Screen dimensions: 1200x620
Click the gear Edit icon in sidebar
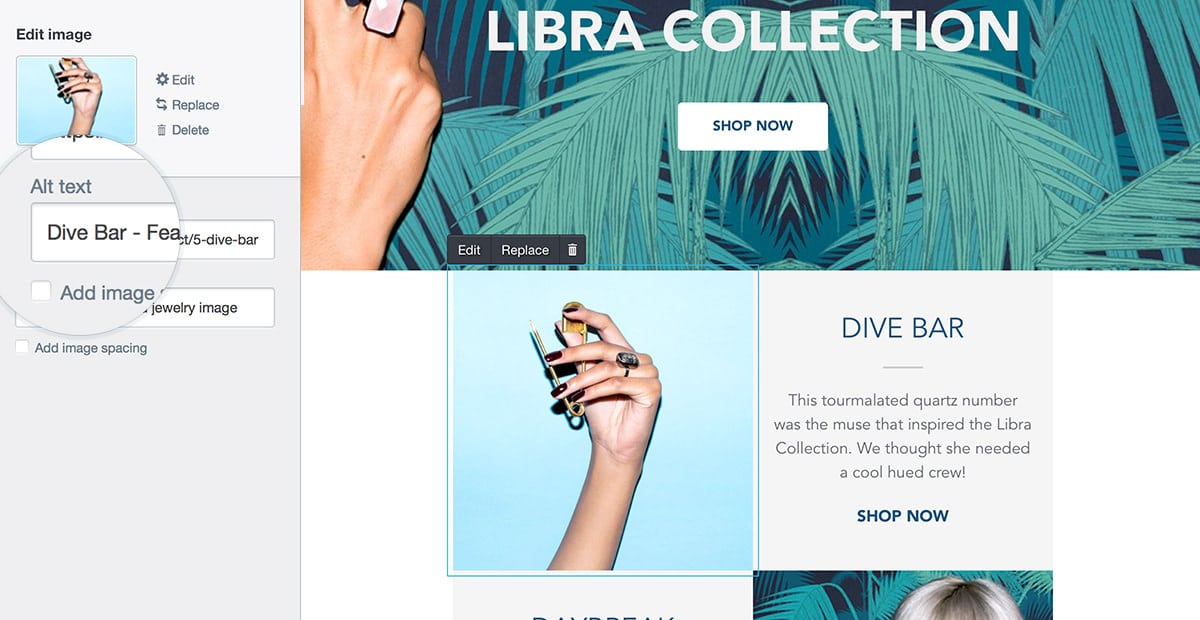tap(162, 80)
